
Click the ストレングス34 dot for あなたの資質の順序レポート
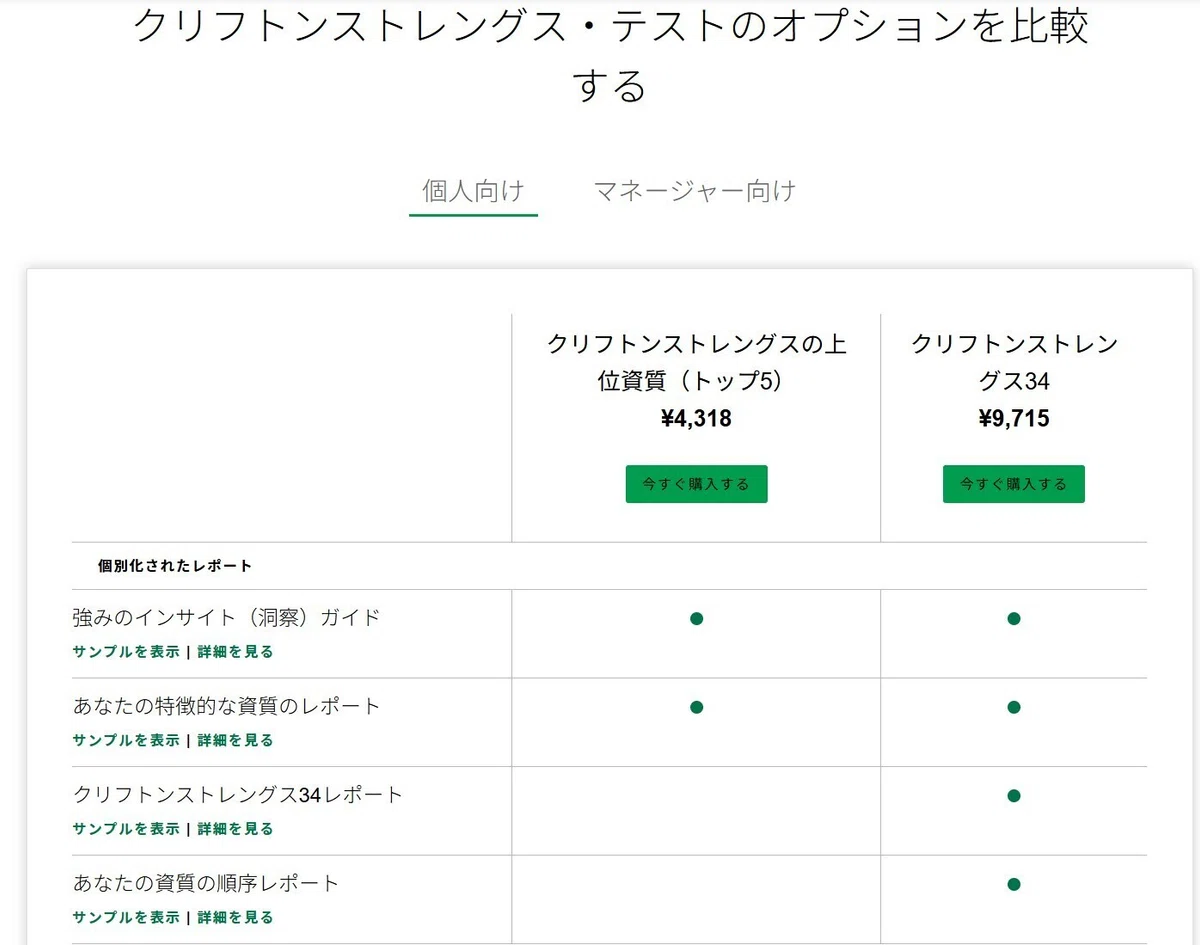pyautogui.click(x=1013, y=884)
